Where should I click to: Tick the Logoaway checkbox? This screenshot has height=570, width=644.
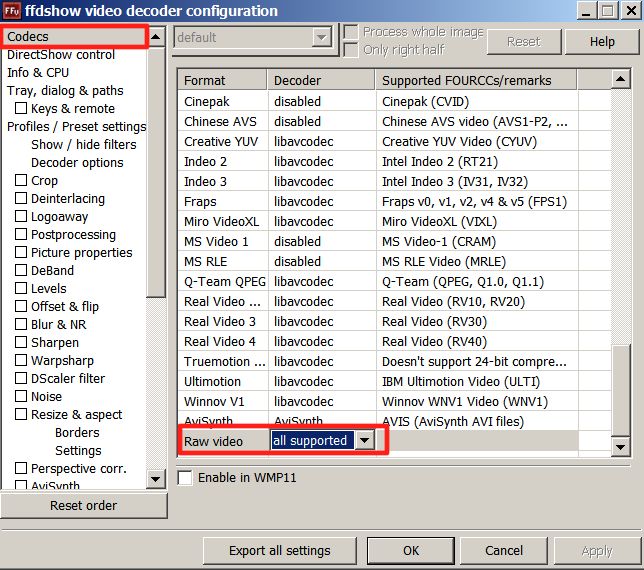[x=21, y=216]
